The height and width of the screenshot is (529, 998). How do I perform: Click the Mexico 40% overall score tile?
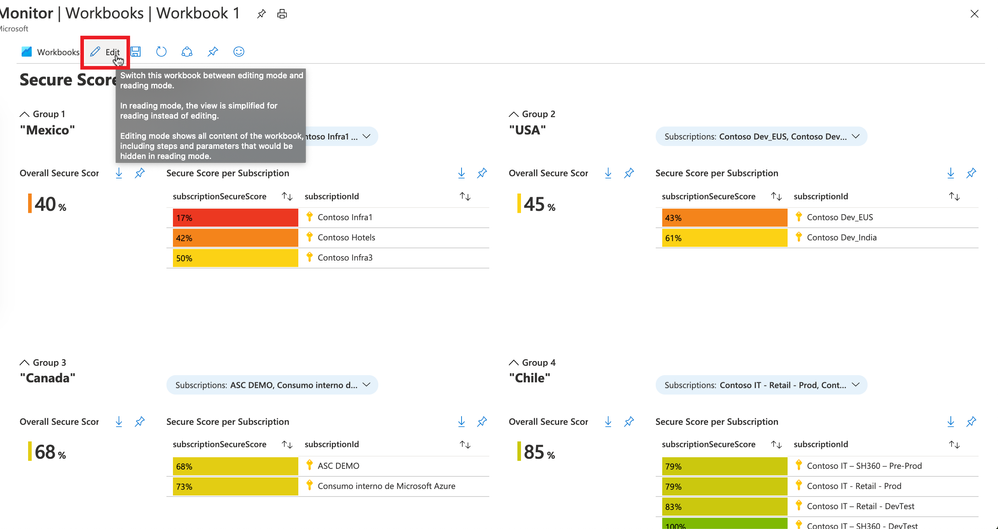coord(47,204)
